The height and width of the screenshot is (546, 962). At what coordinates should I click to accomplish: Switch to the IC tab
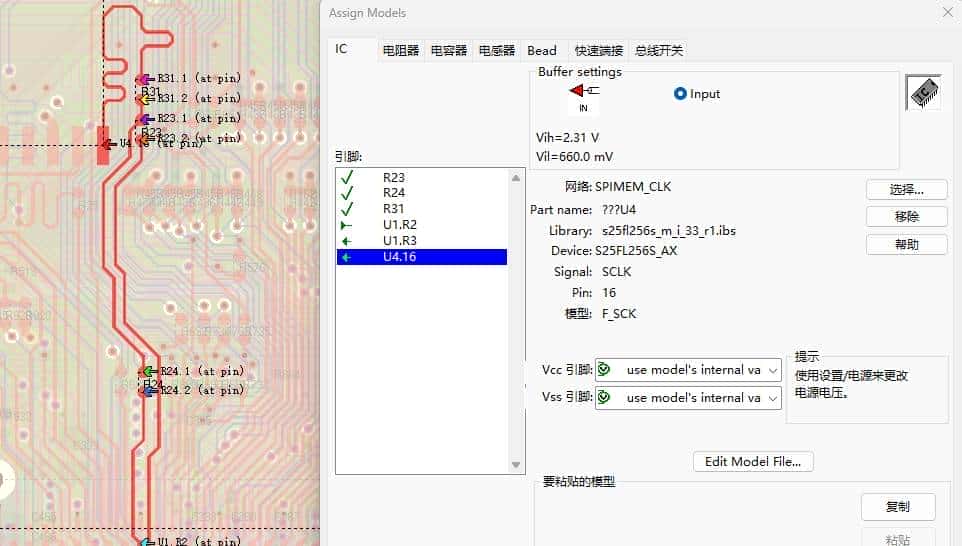pos(341,49)
